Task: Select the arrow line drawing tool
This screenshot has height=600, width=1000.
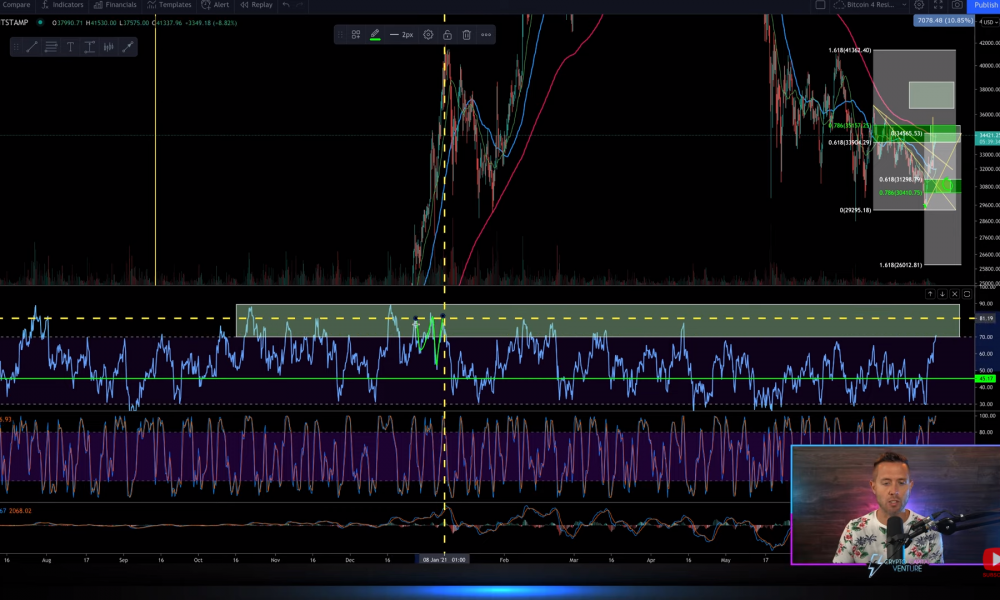Action: (x=128, y=47)
